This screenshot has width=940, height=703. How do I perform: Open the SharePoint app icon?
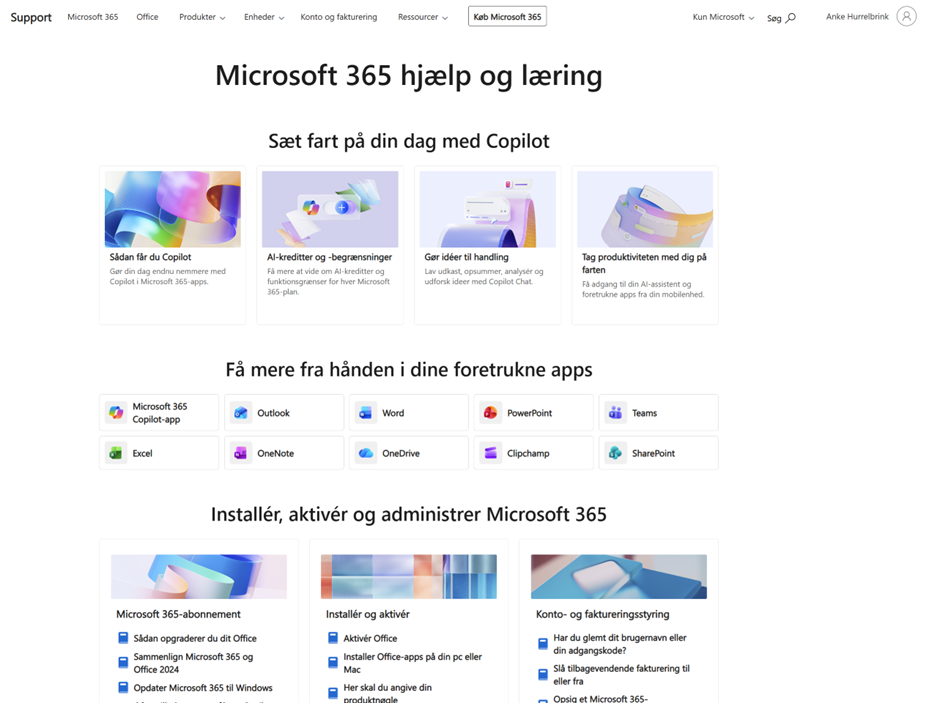point(615,453)
